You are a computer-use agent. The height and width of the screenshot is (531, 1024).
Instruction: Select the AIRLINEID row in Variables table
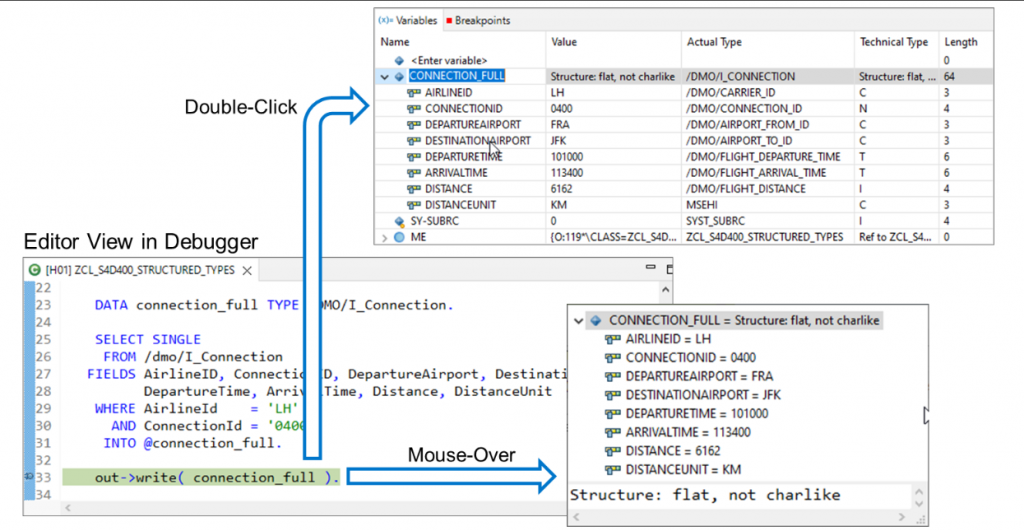tap(684, 93)
